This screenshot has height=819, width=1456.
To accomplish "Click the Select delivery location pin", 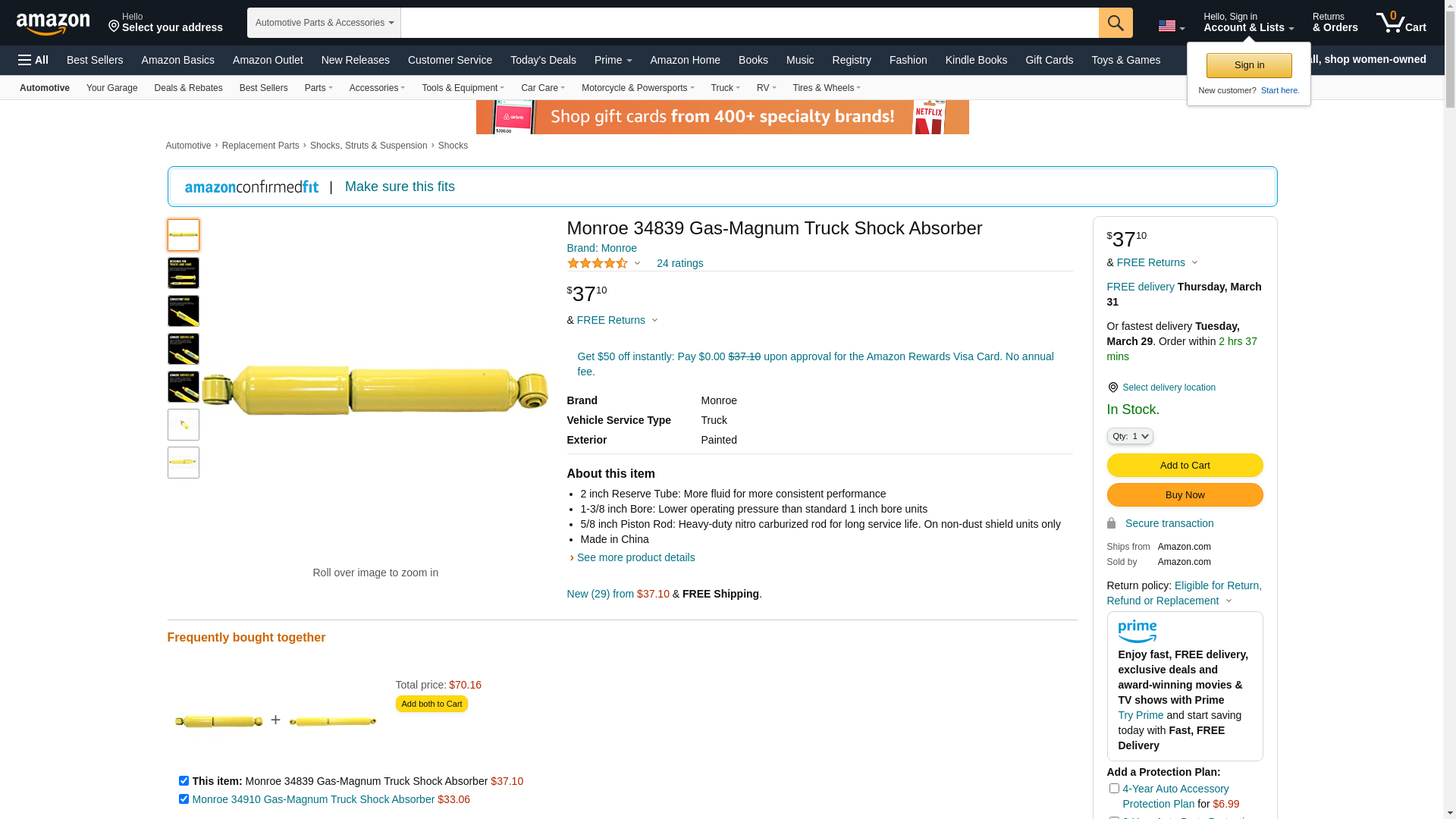I will (x=1112, y=388).
